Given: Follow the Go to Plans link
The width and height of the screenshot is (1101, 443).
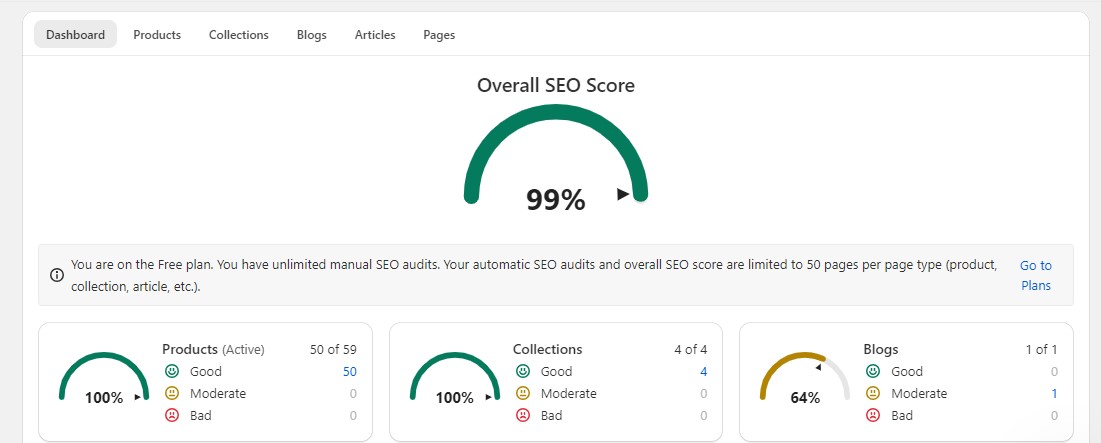Looking at the screenshot, I should coord(1036,275).
